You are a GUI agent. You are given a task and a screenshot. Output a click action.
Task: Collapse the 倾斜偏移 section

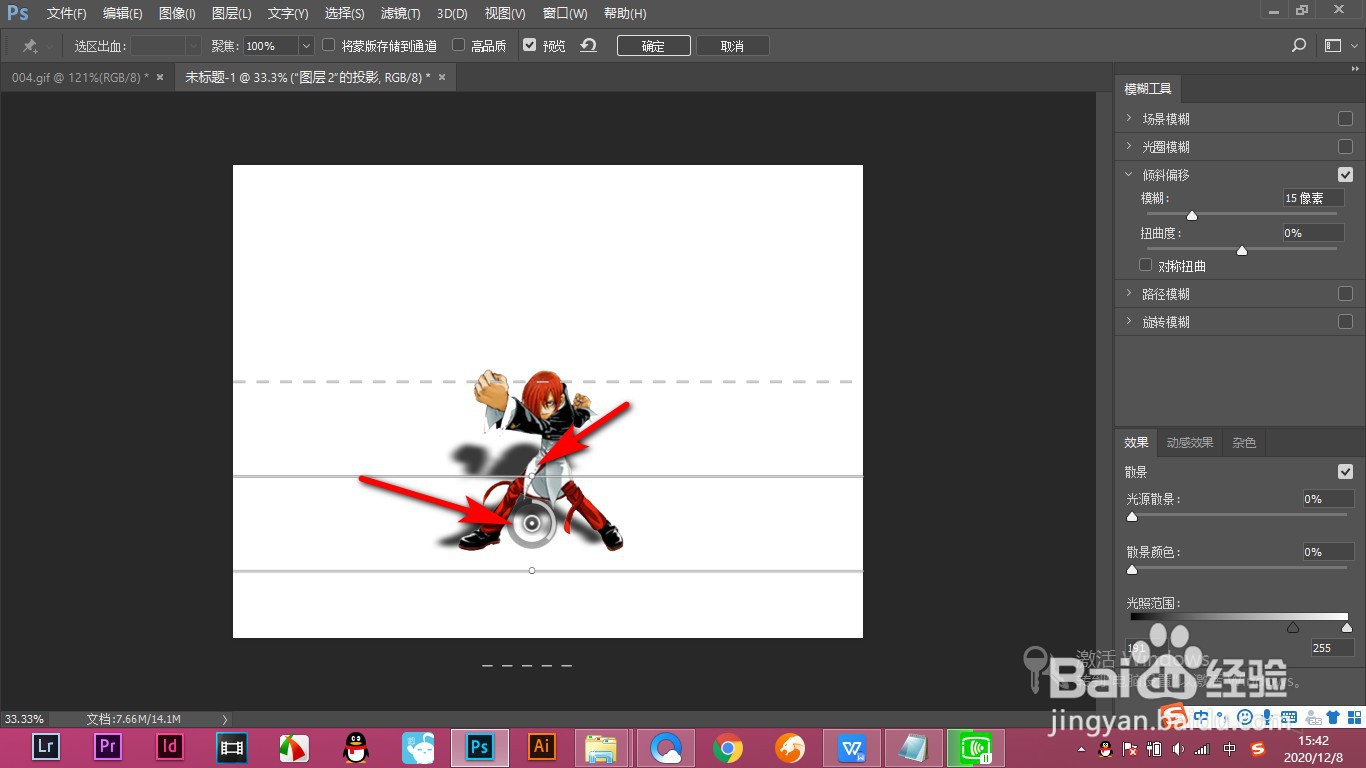(1129, 174)
